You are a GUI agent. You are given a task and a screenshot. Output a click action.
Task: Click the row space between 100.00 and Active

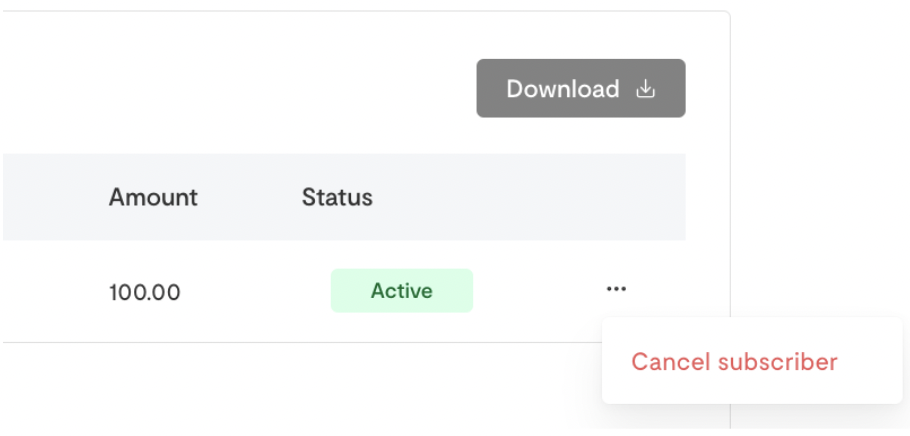[255, 291]
